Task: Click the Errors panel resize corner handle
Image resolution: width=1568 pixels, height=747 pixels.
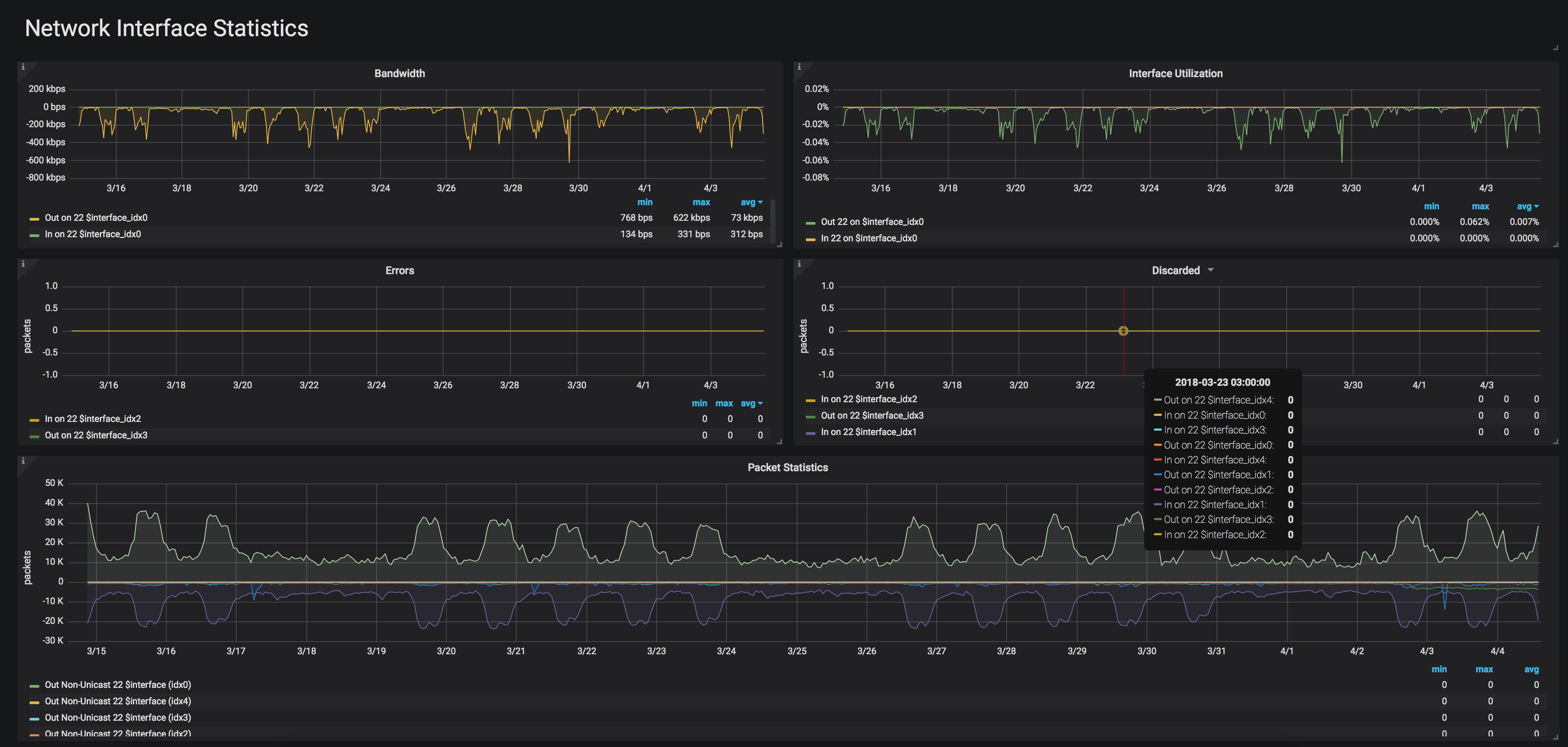Action: 779,442
